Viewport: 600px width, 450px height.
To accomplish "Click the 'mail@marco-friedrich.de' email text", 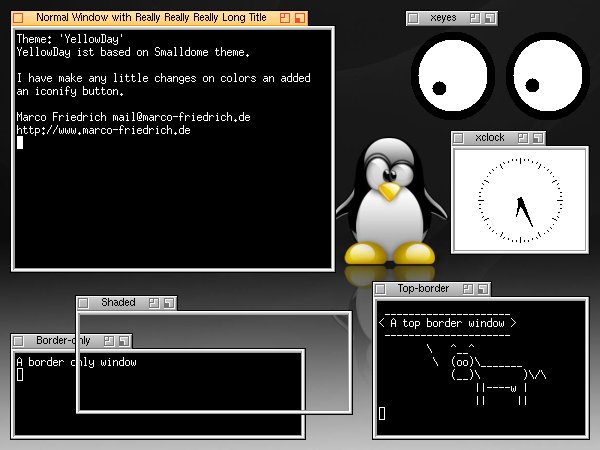I will (x=181, y=117).
